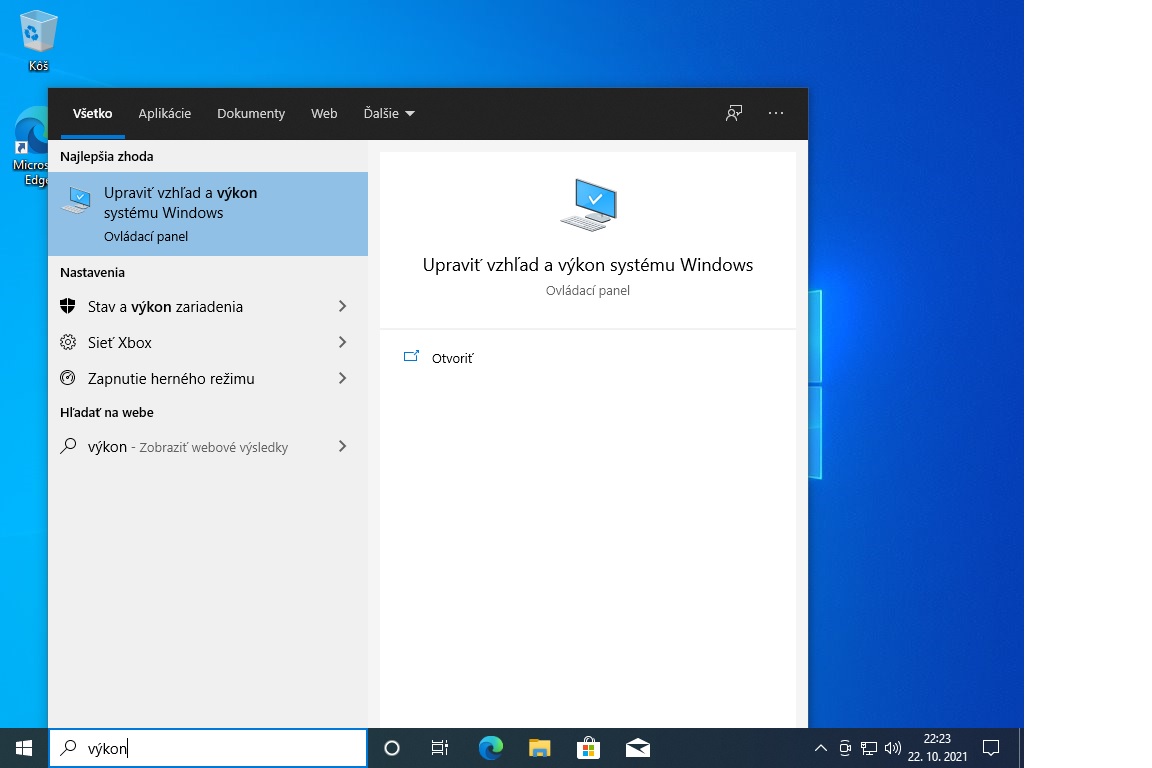Open Cortana circle icon on taskbar
Viewport: 1152px width, 768px height.
392,748
